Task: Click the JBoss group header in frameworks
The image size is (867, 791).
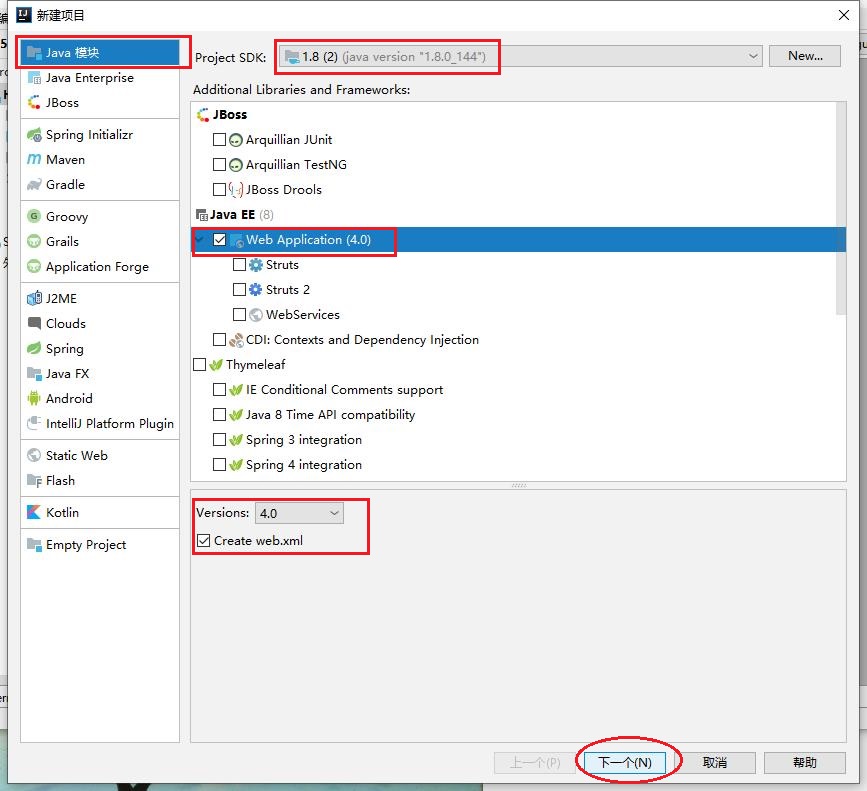Action: (222, 114)
